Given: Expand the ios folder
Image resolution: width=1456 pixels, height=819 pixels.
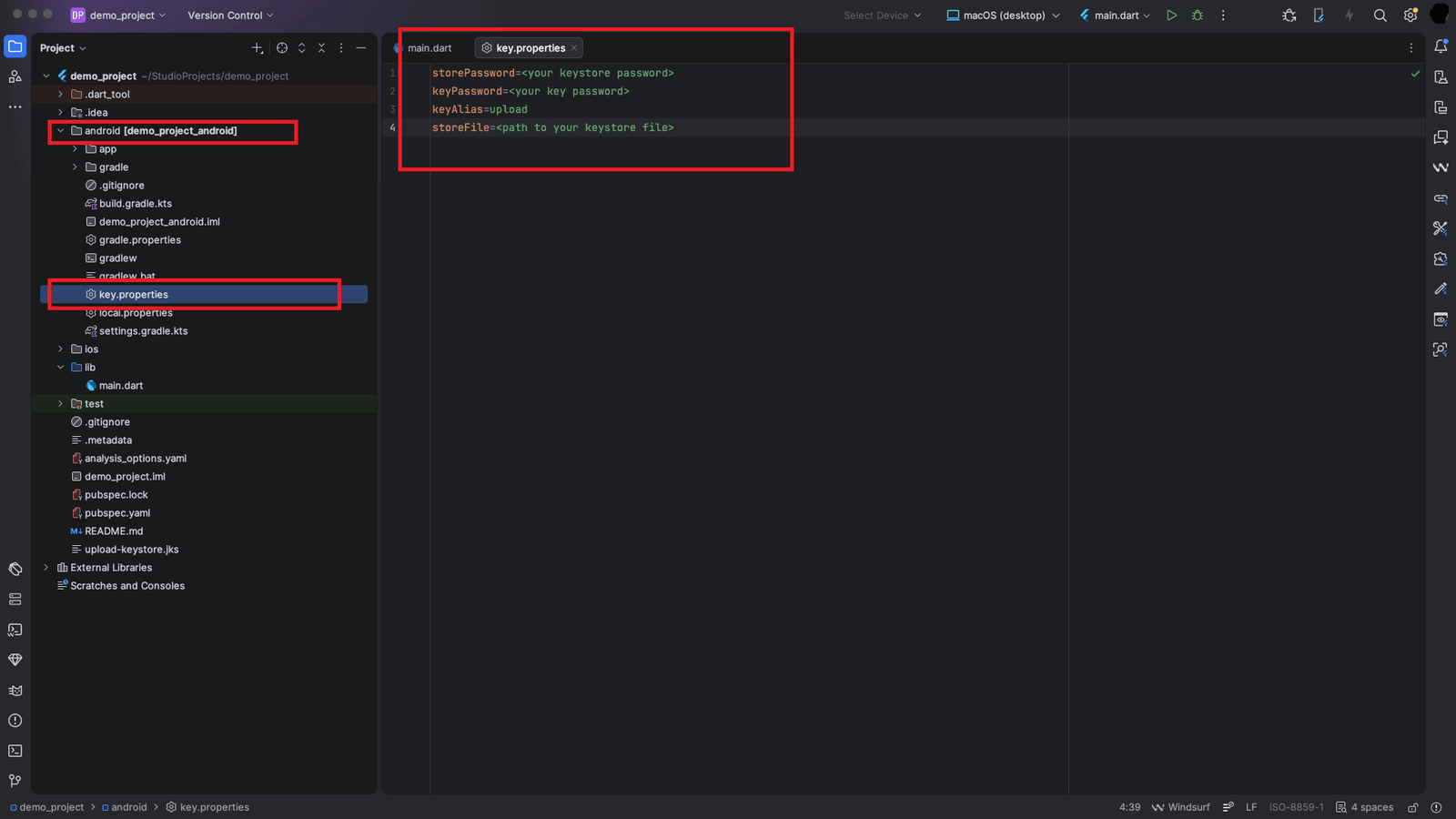Looking at the screenshot, I should 61,349.
